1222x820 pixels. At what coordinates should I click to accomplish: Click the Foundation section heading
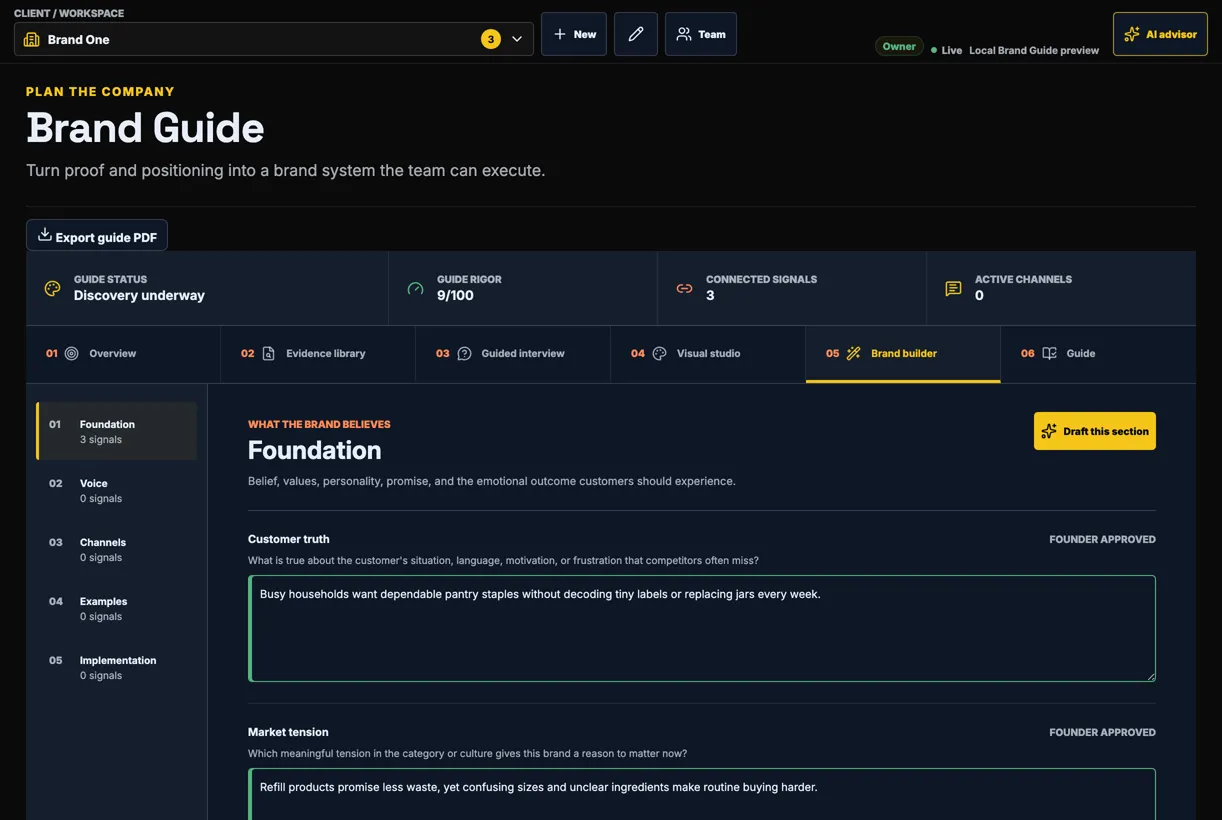pyautogui.click(x=314, y=450)
